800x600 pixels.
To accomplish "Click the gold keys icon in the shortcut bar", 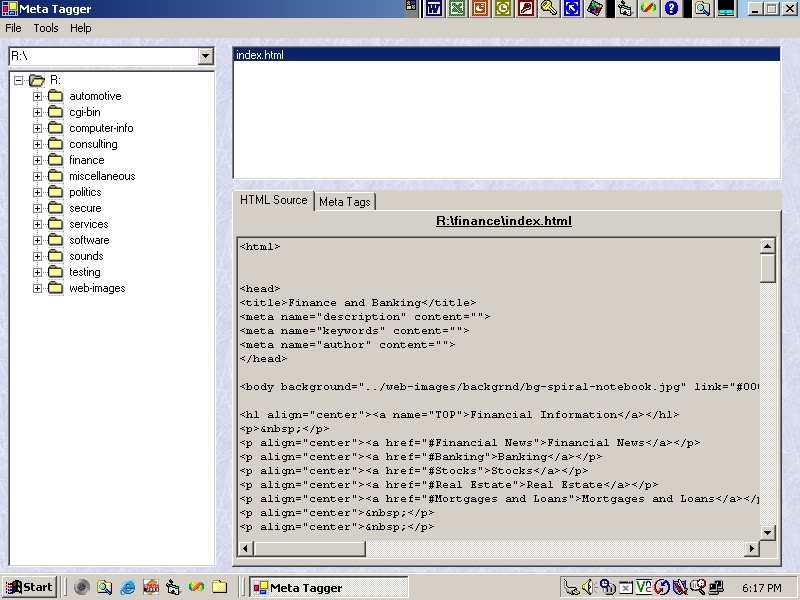I will [549, 9].
